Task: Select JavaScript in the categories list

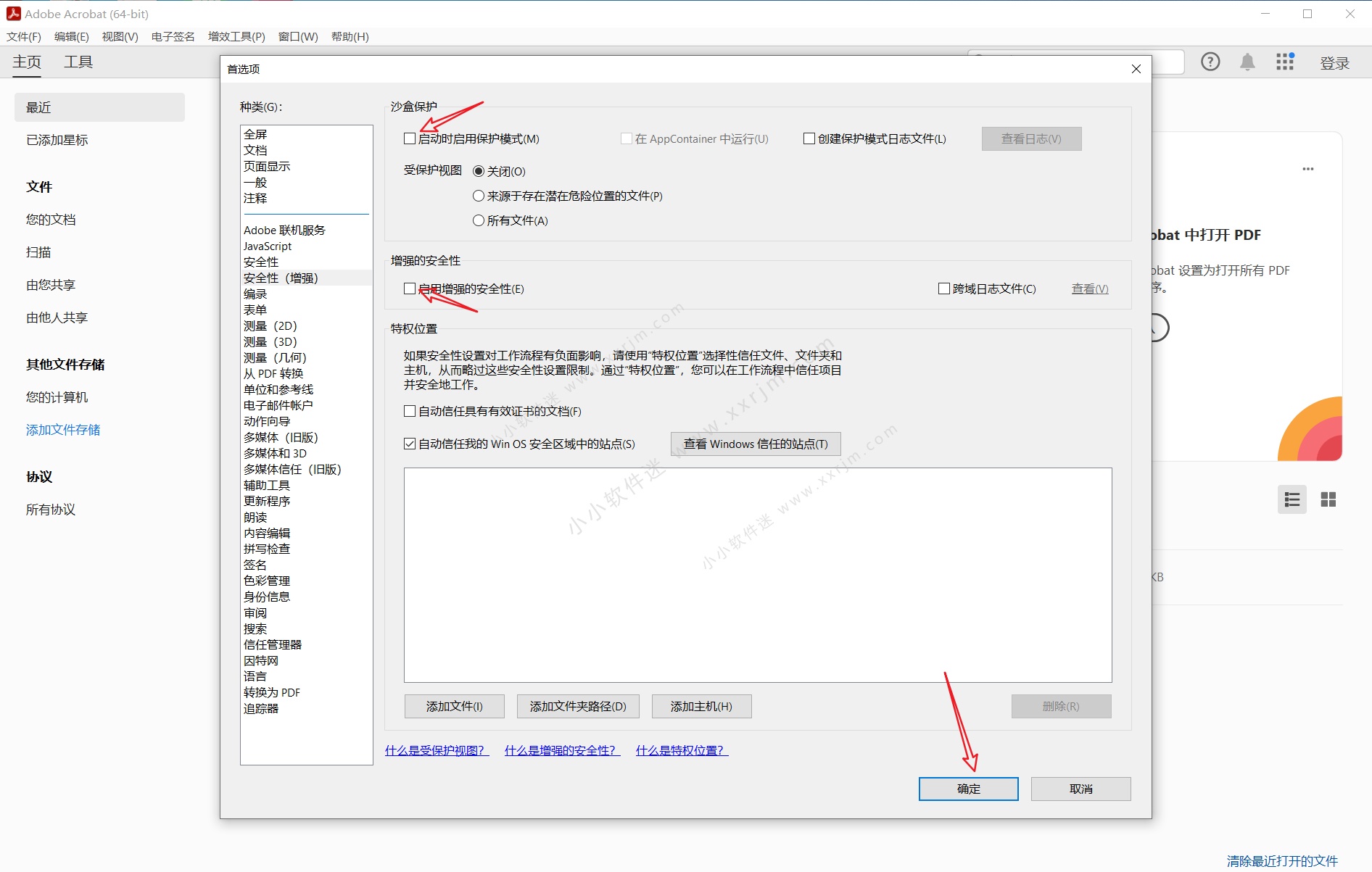Action: coord(268,246)
